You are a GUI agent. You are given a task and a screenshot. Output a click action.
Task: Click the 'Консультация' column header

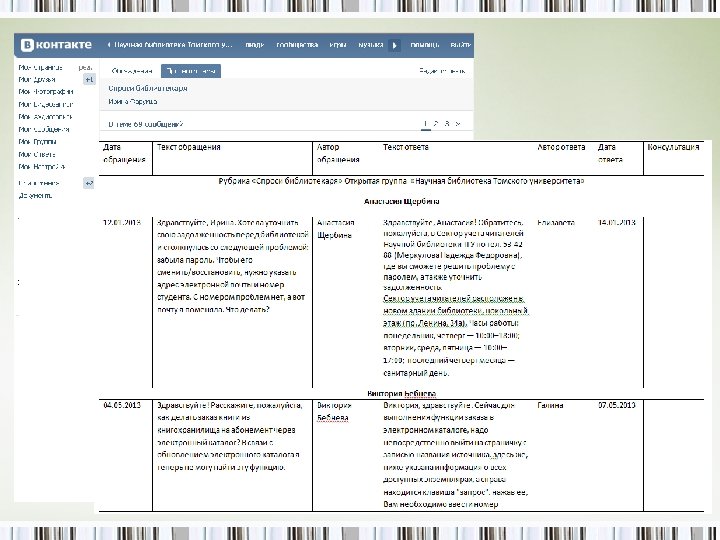[673, 147]
